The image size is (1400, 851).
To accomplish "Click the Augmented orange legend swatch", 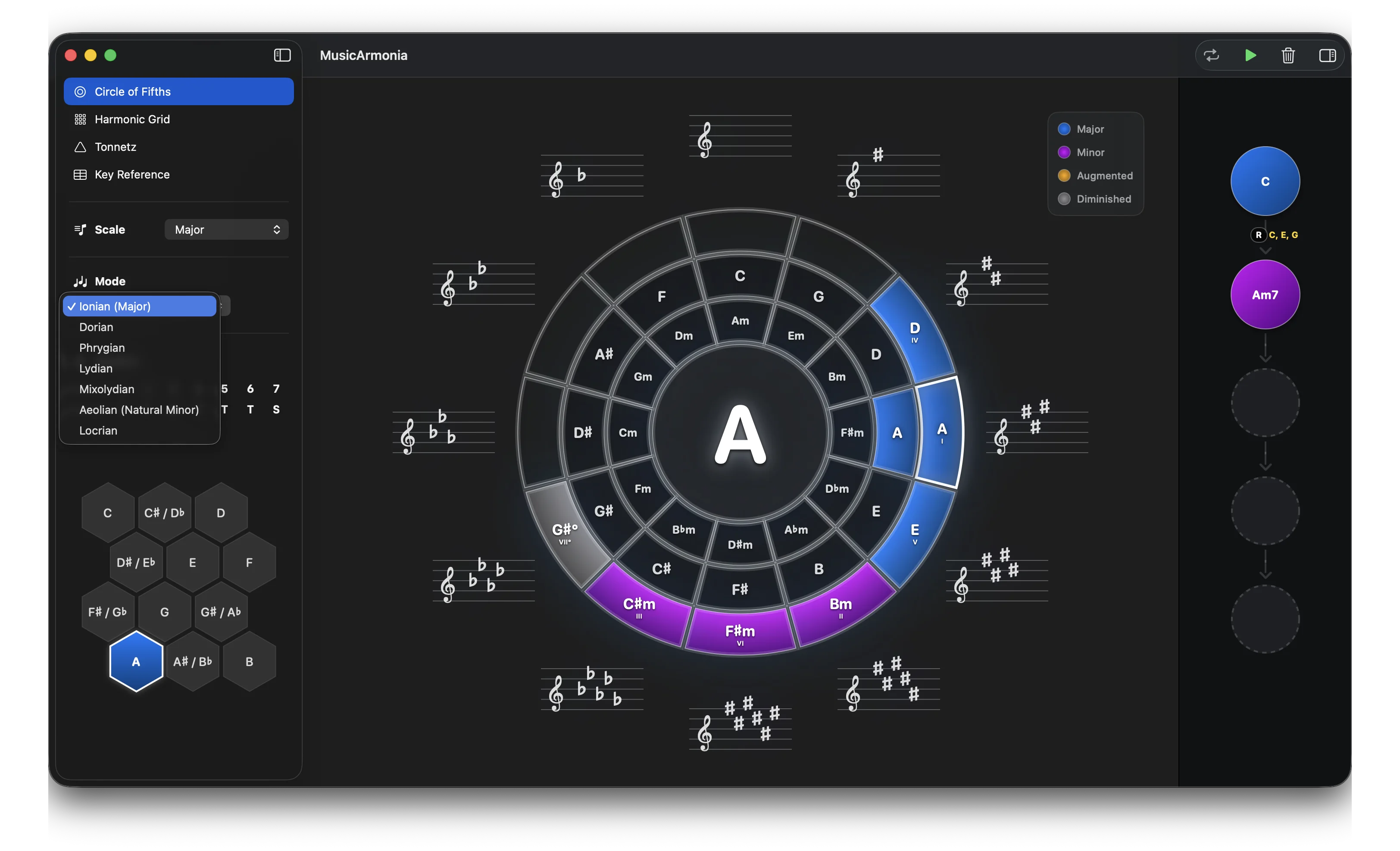I will (1064, 175).
